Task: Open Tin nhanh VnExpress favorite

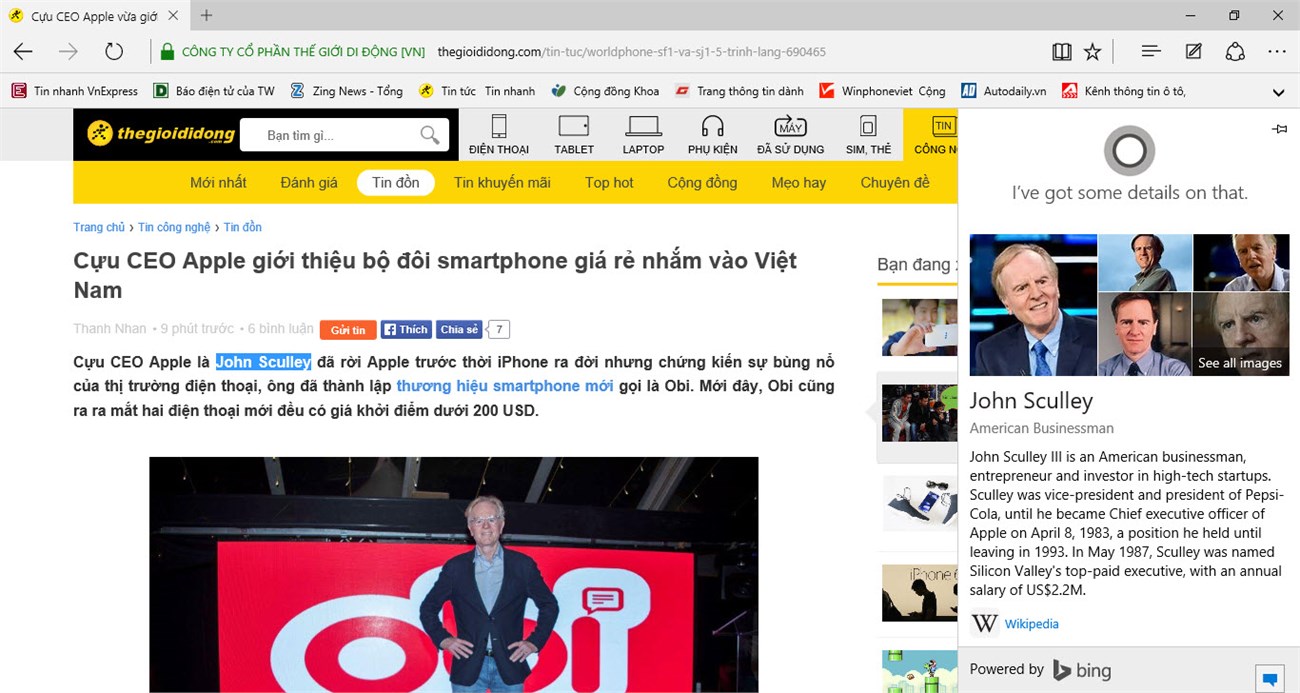Action: tap(75, 91)
